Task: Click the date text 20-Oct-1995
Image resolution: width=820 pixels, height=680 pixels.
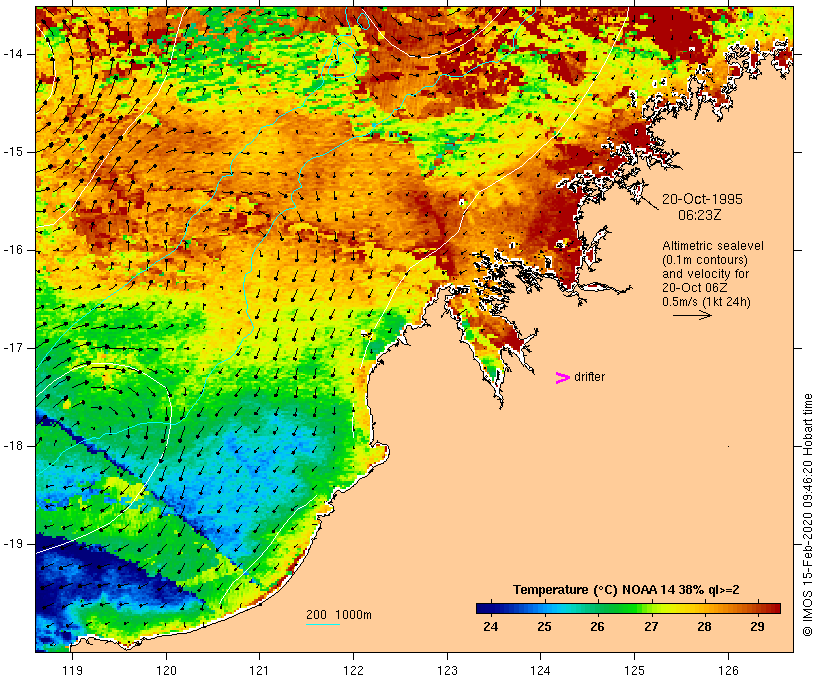Action: pos(702,199)
